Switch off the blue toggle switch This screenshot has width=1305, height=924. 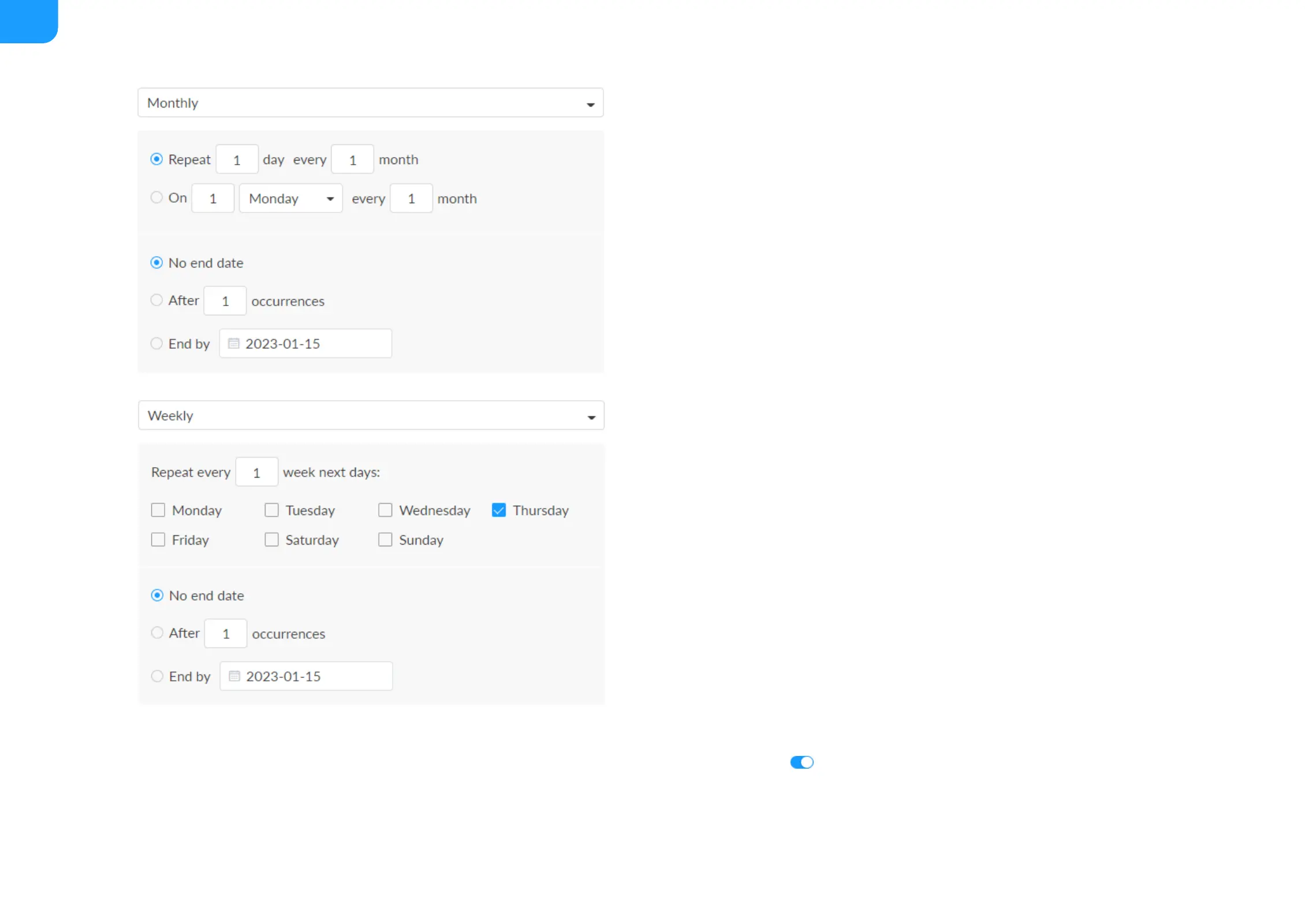tap(801, 762)
